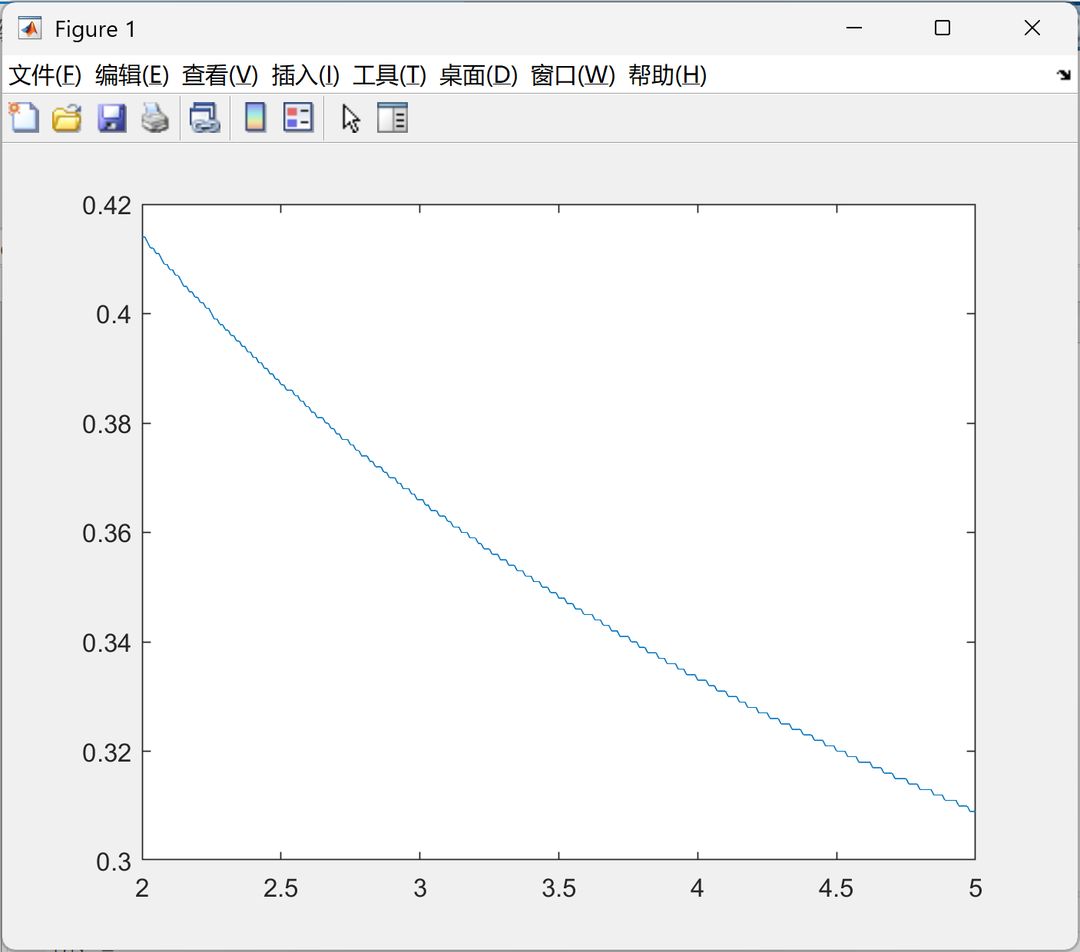Open the 文件(F) menu
This screenshot has width=1080, height=952.
tap(45, 74)
